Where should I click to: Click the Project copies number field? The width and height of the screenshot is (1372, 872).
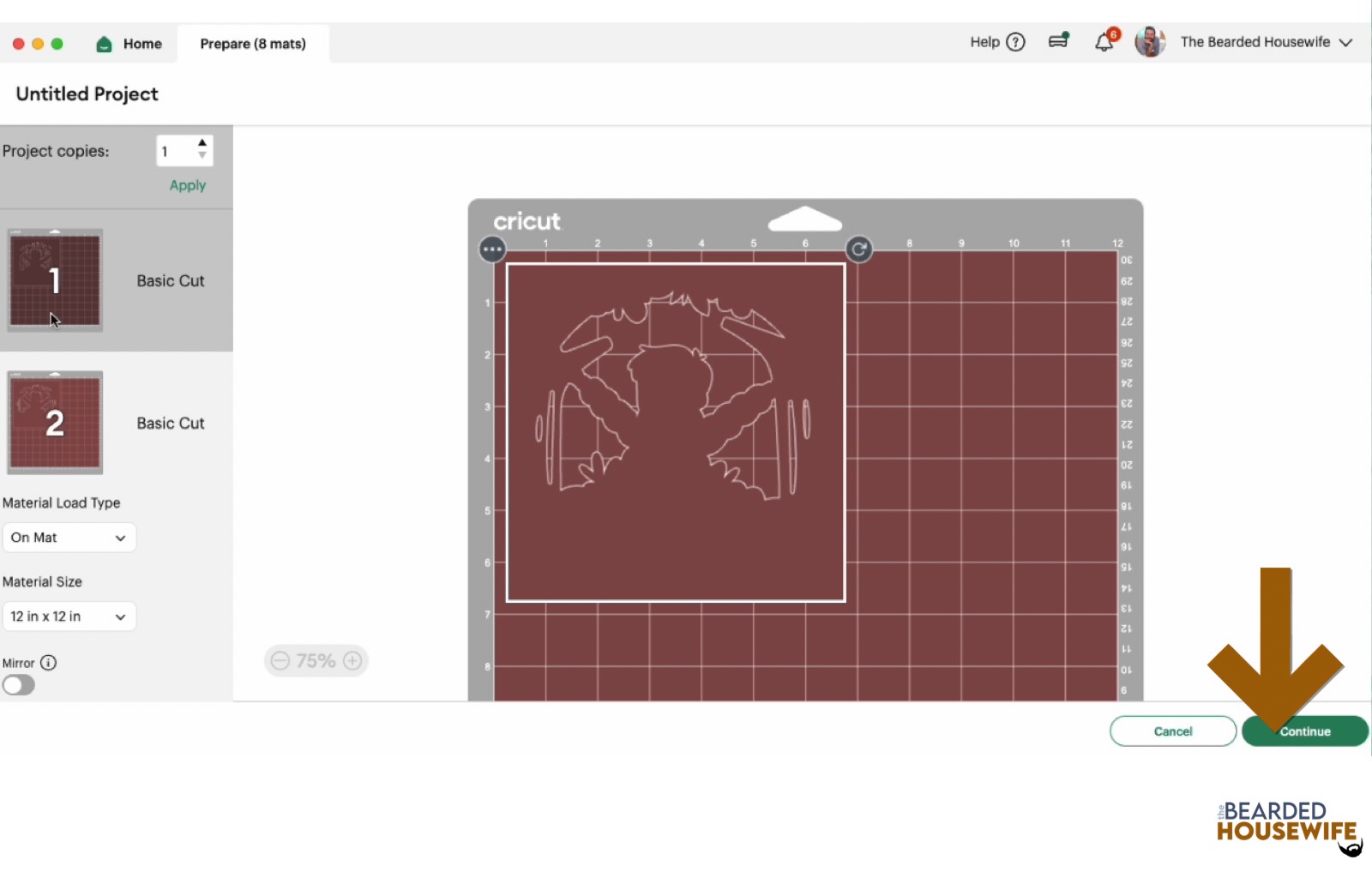pos(176,152)
